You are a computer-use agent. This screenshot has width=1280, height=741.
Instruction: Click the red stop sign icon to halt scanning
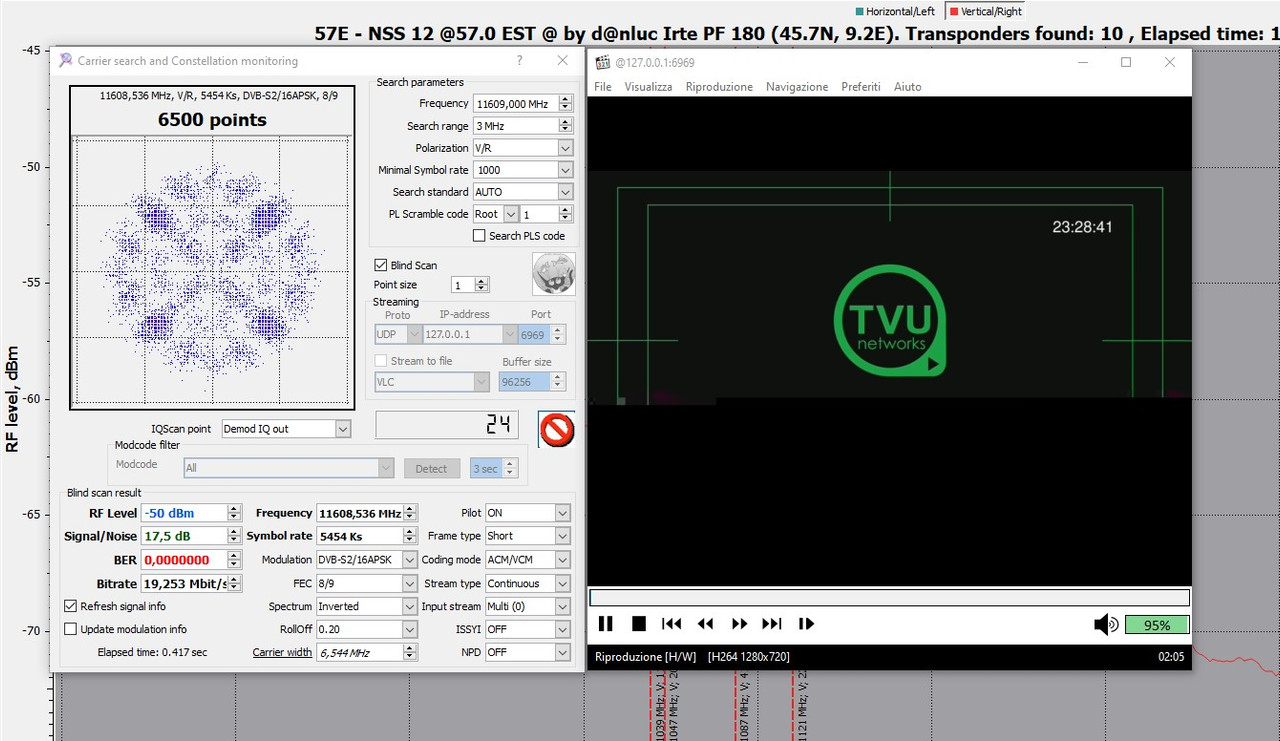(x=556, y=430)
